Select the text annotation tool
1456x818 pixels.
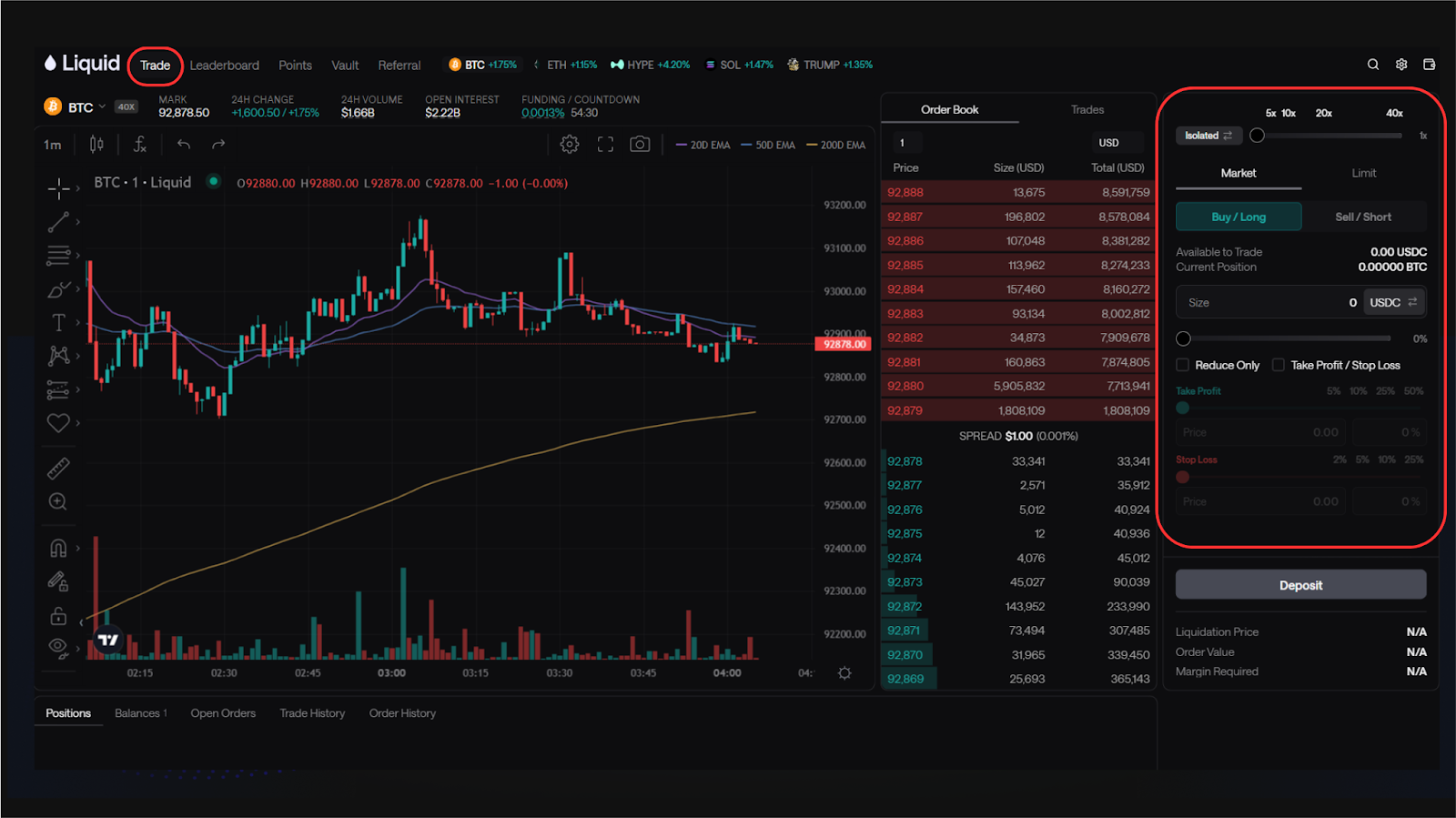pyautogui.click(x=58, y=322)
